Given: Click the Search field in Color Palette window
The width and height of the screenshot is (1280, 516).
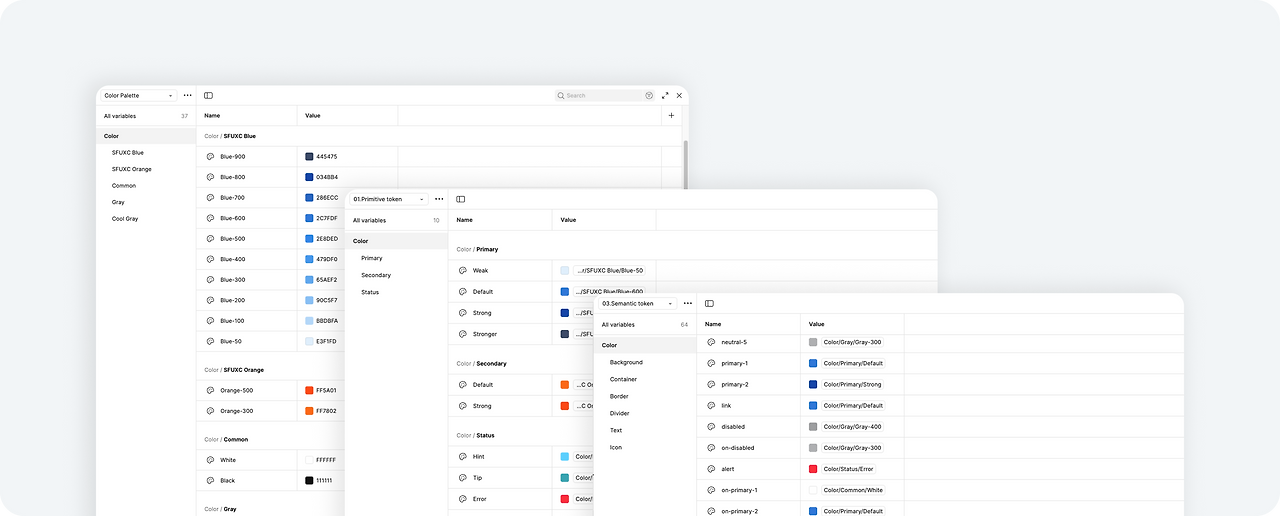Looking at the screenshot, I should [604, 96].
